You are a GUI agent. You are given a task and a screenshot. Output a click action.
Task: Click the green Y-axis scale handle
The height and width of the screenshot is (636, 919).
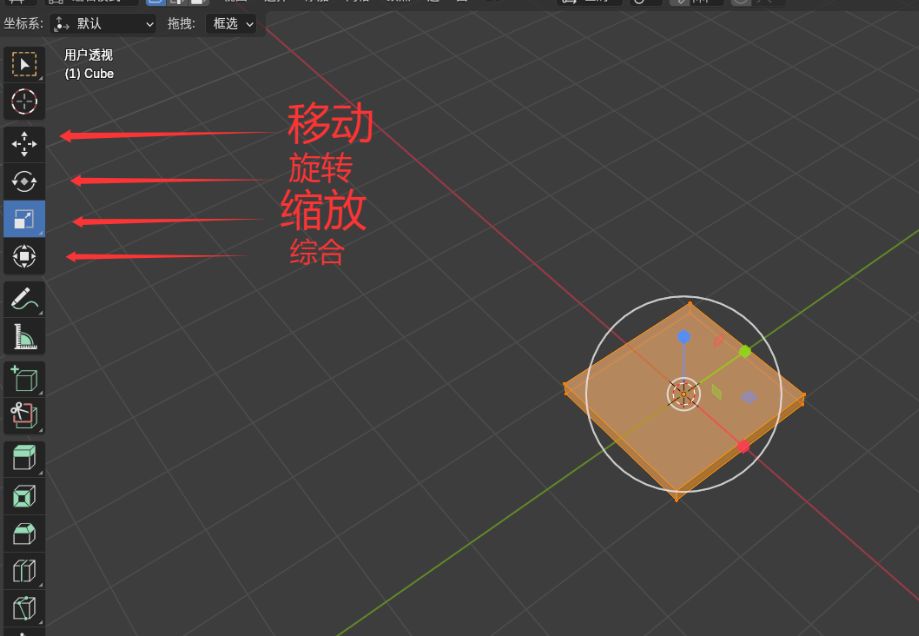click(745, 352)
